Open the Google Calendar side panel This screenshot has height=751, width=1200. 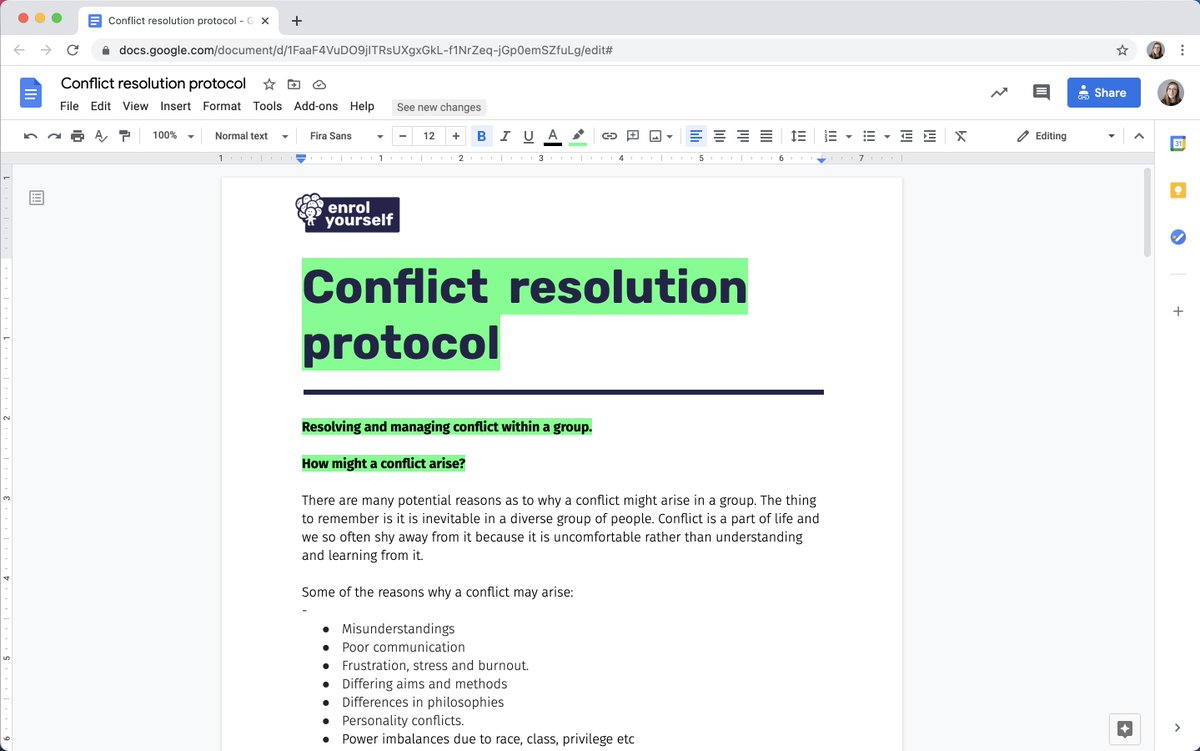(x=1177, y=143)
